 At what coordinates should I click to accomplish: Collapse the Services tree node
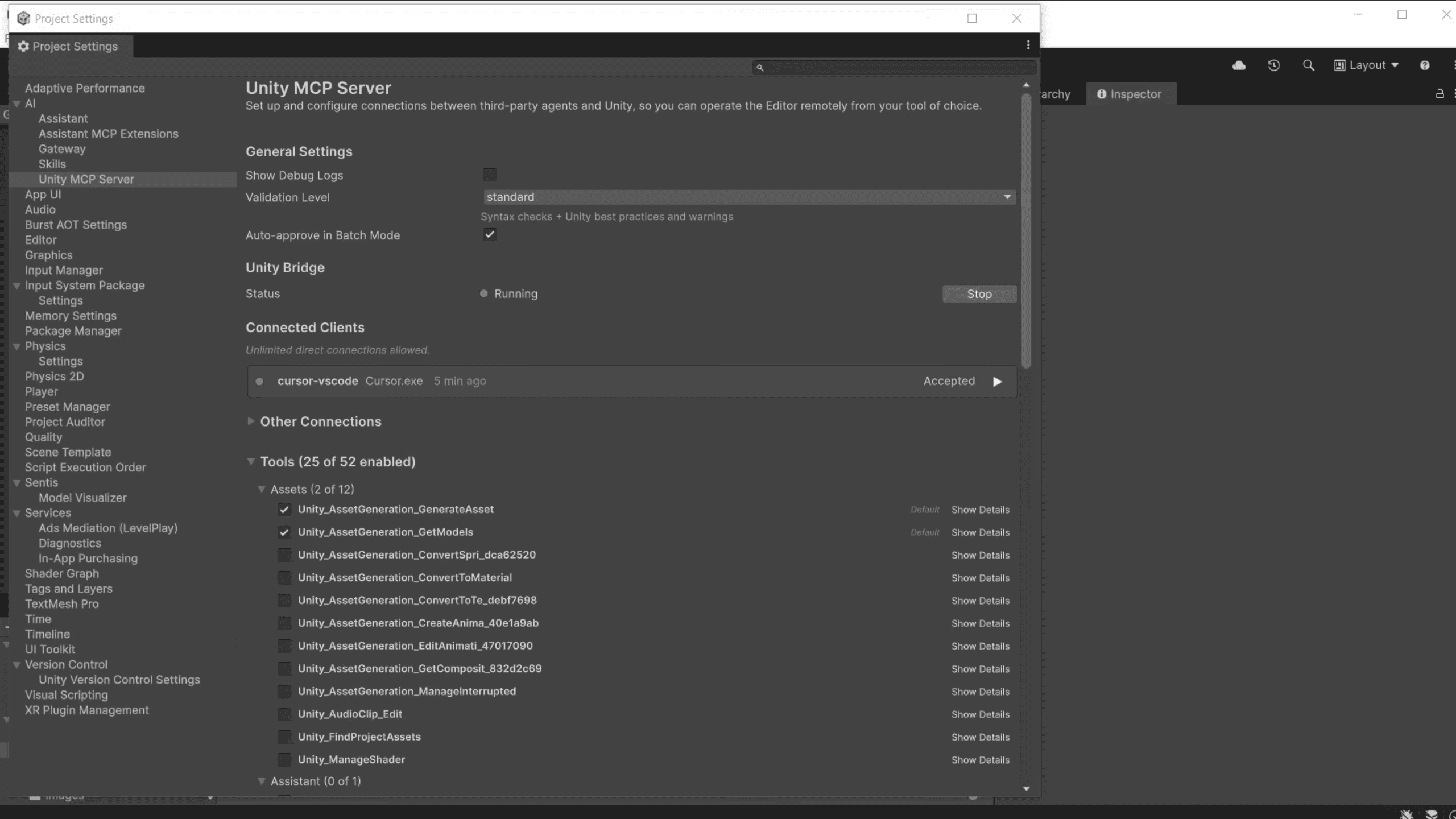point(16,513)
